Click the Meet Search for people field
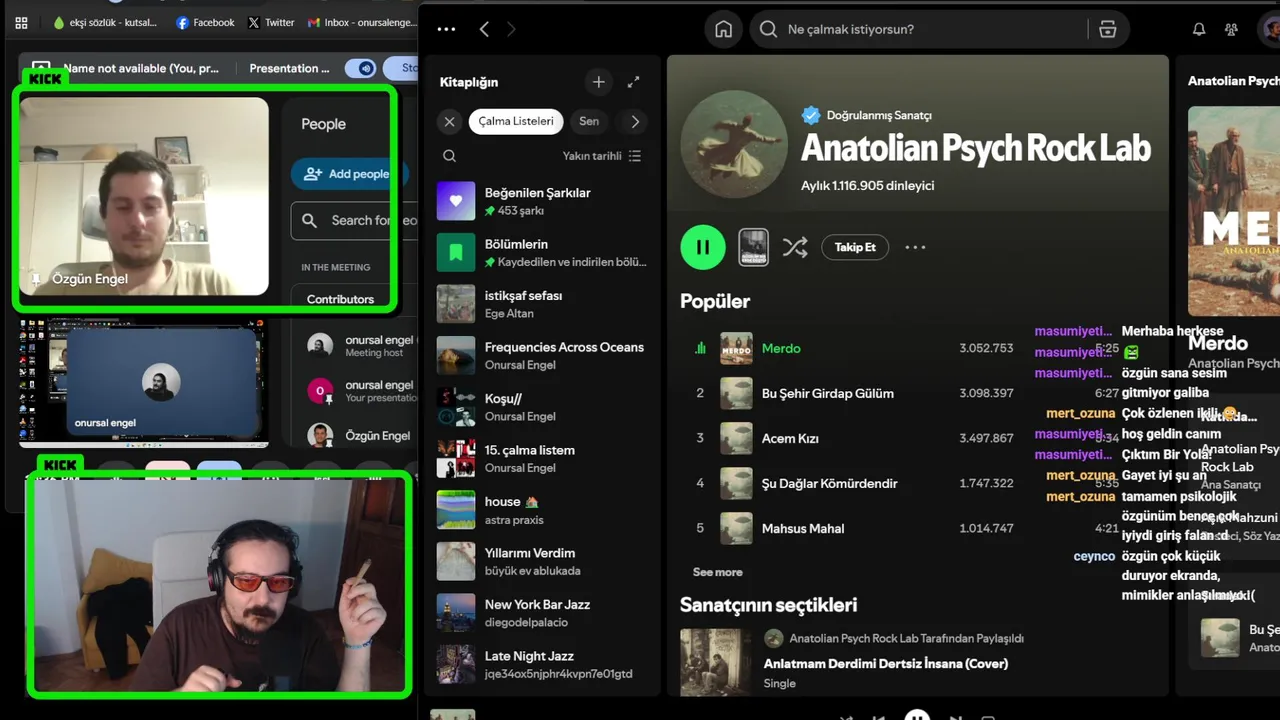 pyautogui.click(x=355, y=220)
